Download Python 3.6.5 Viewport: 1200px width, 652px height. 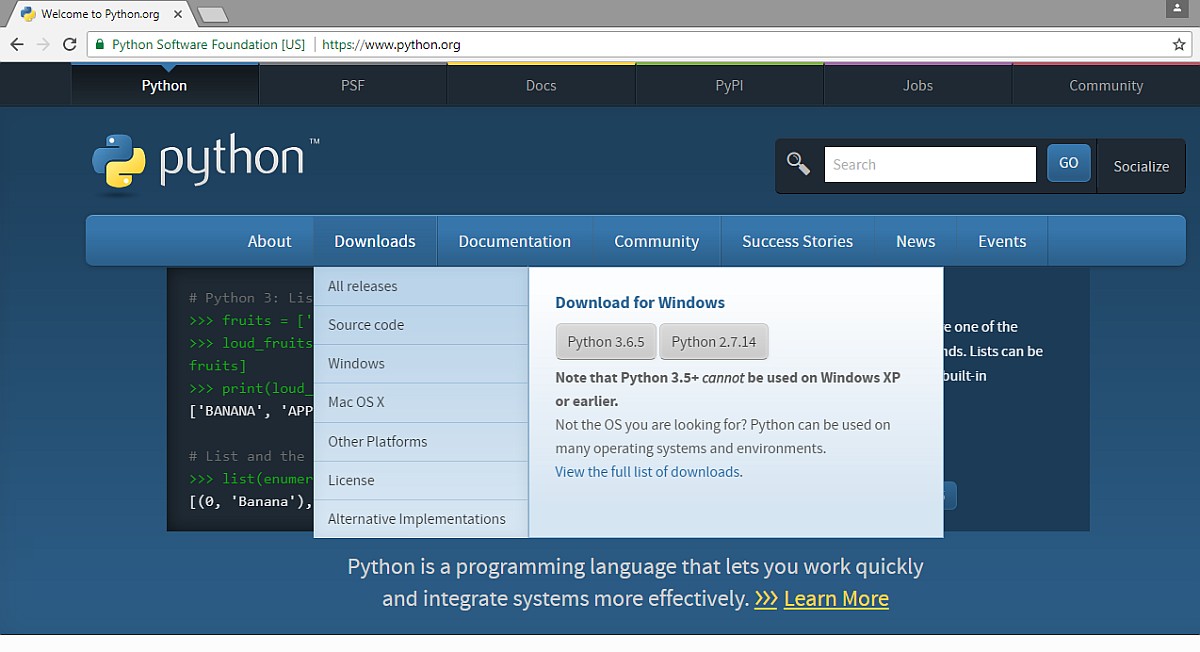606,342
